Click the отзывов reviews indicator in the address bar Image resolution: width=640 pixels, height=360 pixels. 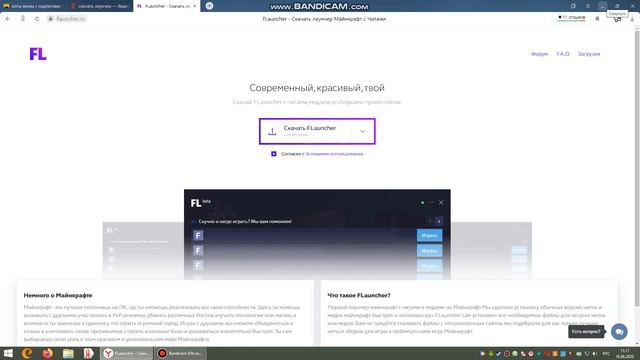(571, 18)
